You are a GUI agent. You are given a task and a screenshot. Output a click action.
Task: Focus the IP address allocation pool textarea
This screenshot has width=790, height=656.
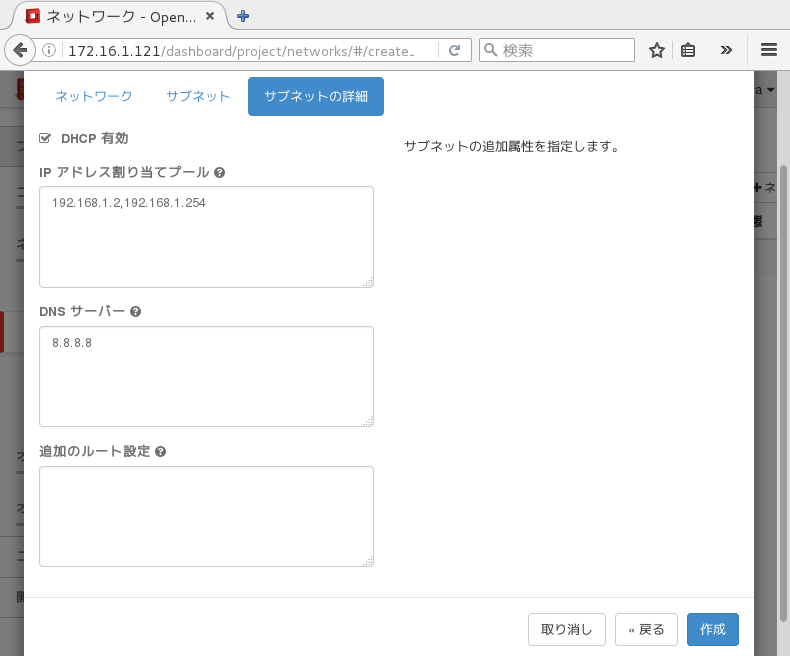point(207,237)
